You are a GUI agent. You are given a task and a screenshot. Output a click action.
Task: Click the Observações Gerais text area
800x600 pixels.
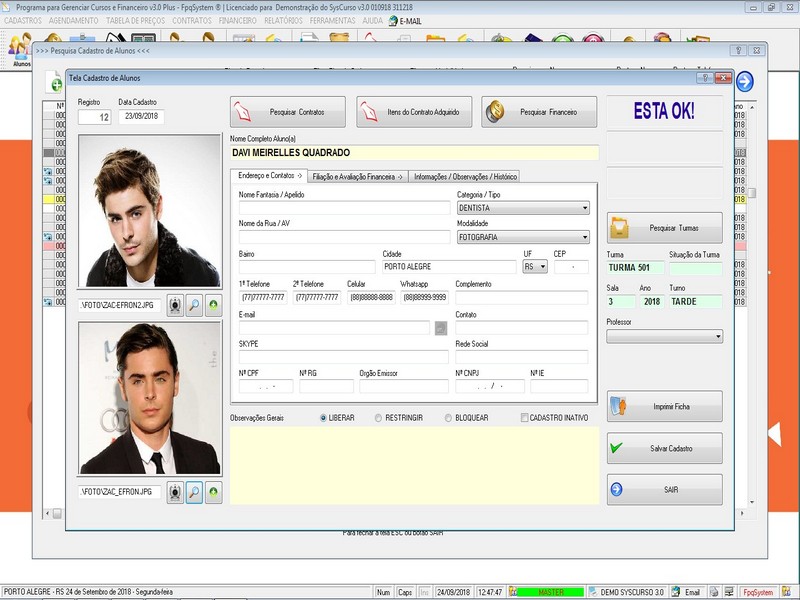[414, 466]
